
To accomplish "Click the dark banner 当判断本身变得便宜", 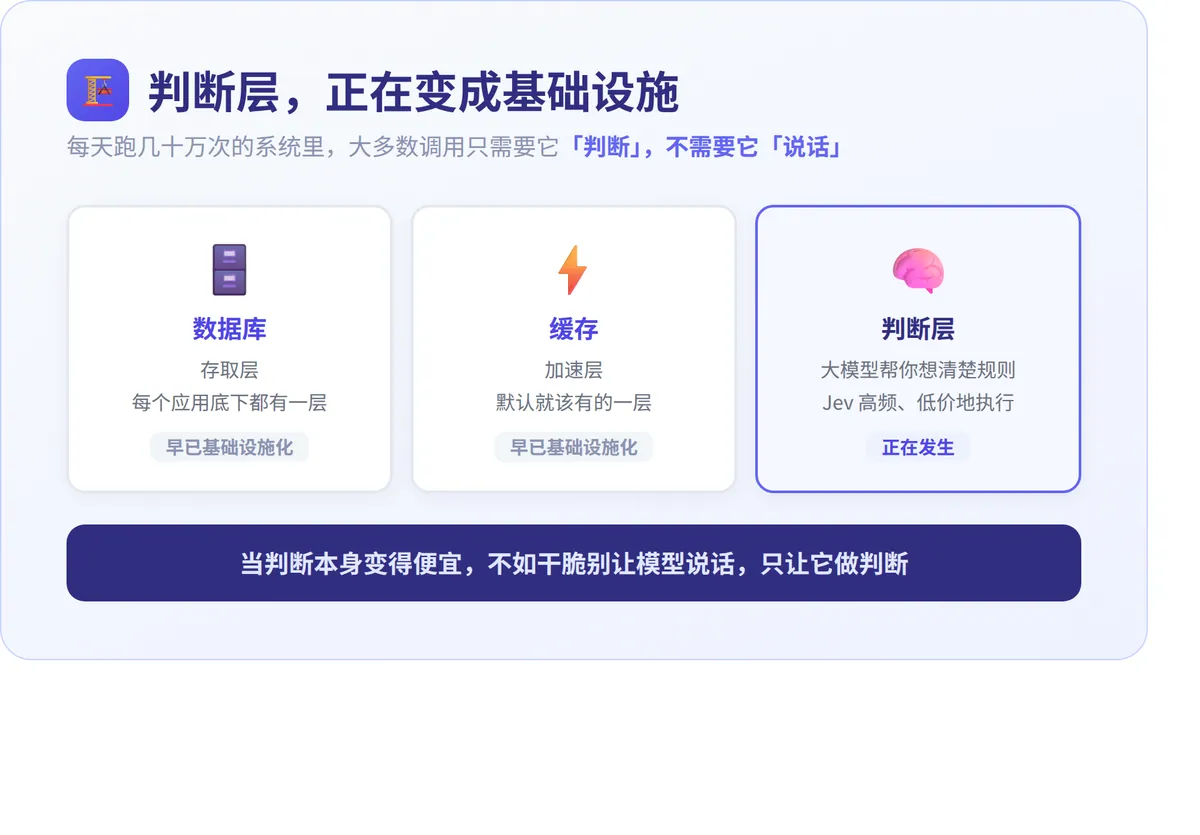I will click(x=574, y=563).
